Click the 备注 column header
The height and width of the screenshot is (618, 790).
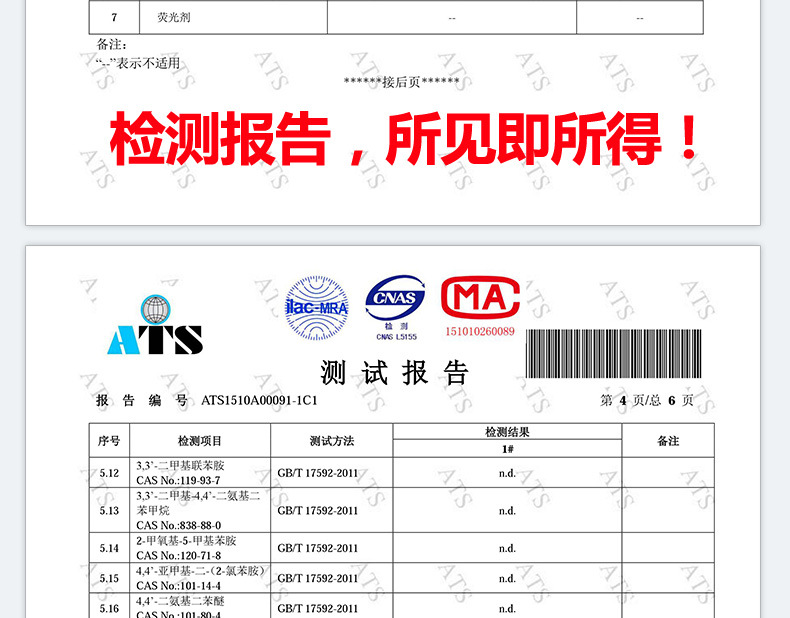tap(668, 441)
